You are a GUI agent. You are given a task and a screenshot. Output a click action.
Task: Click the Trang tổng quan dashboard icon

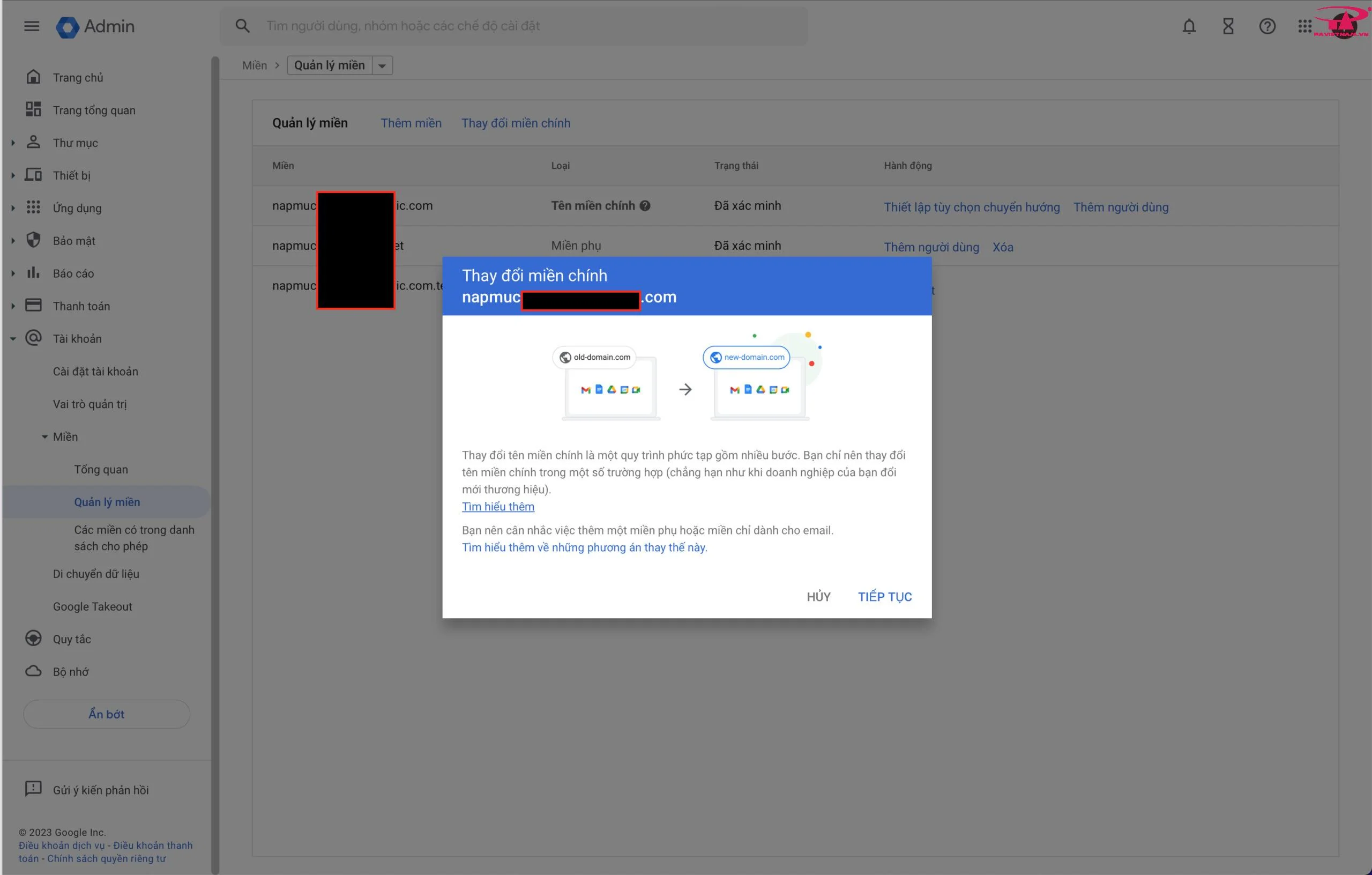[x=34, y=109]
